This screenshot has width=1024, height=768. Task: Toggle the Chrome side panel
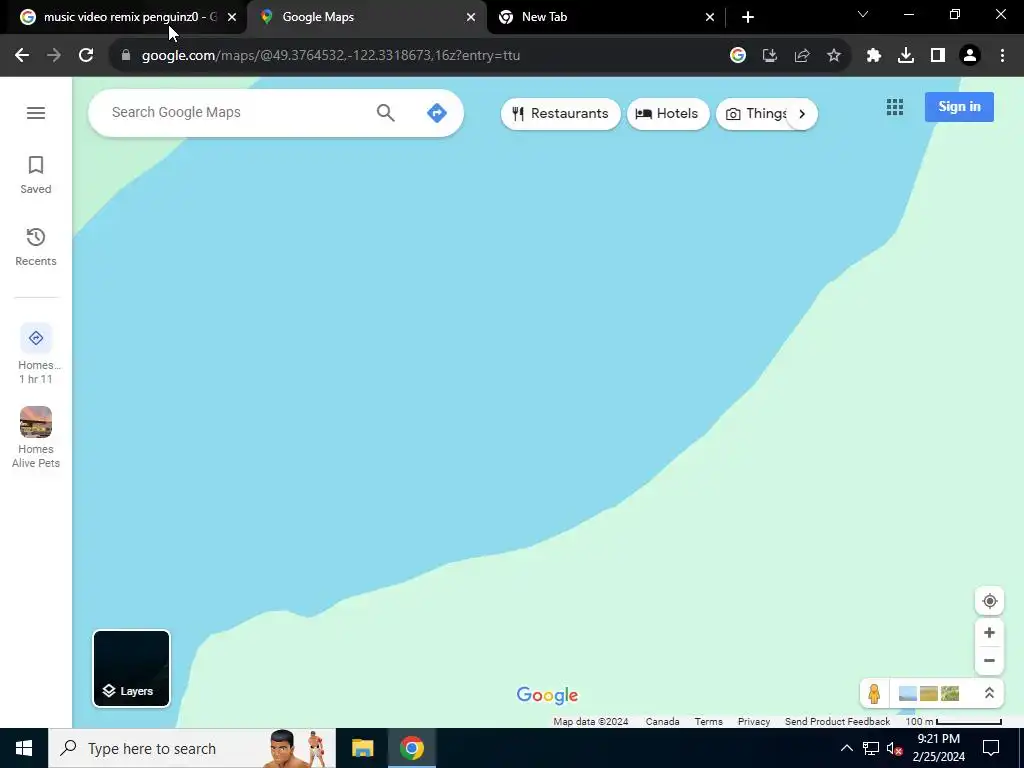coord(938,56)
